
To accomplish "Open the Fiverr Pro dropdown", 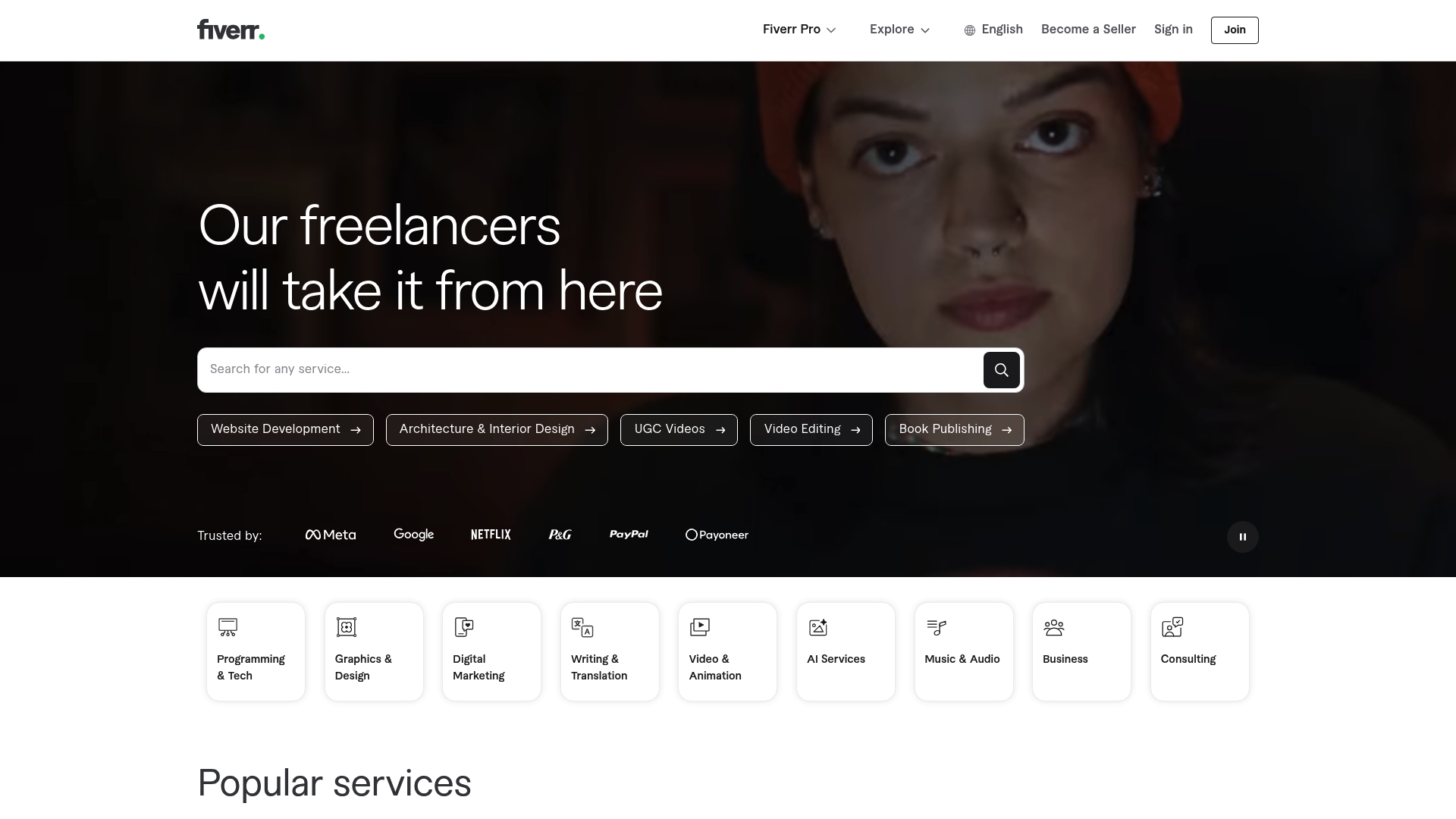I will [x=799, y=30].
